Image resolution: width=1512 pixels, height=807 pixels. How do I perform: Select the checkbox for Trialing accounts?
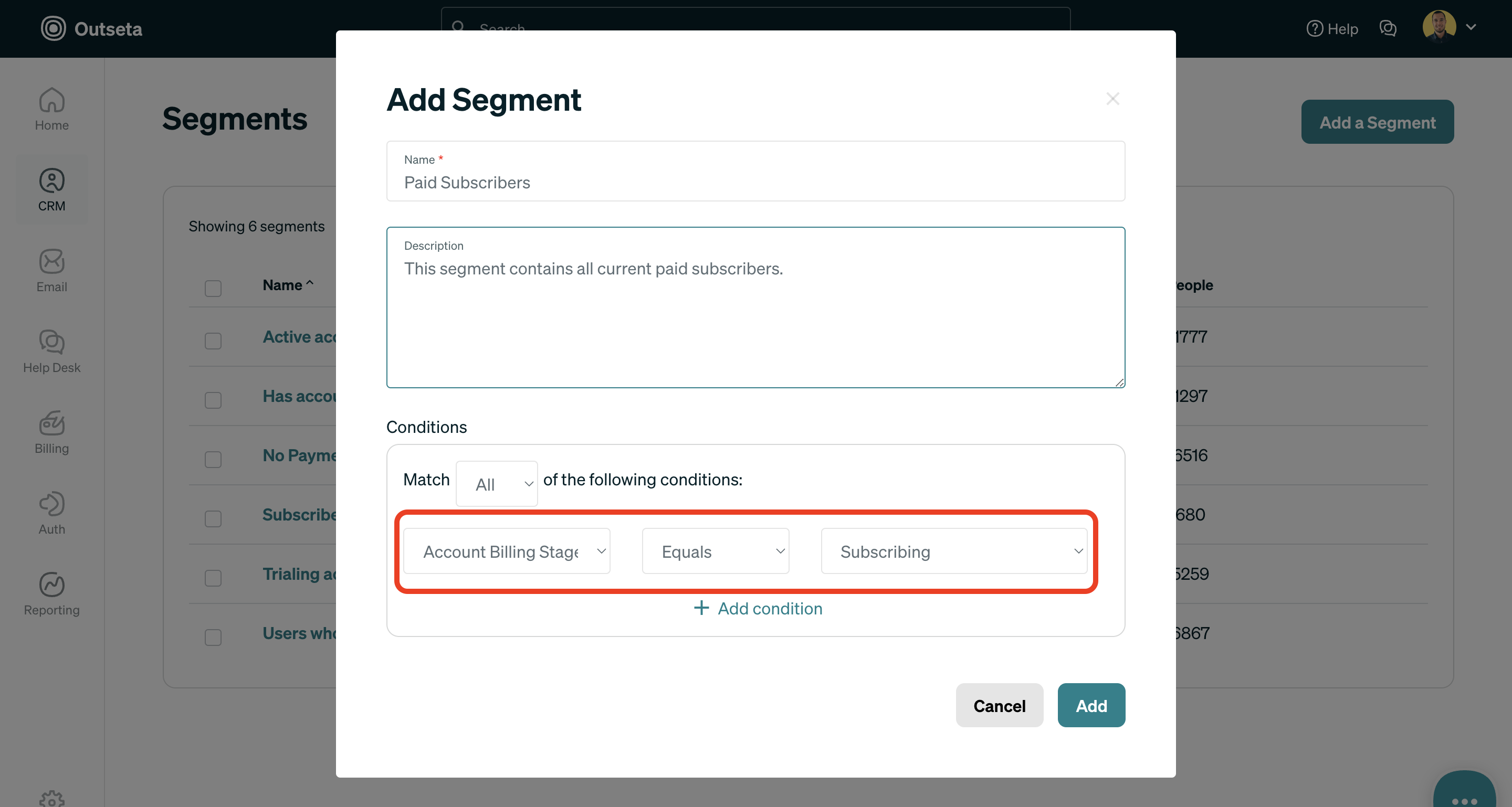pyautogui.click(x=213, y=578)
